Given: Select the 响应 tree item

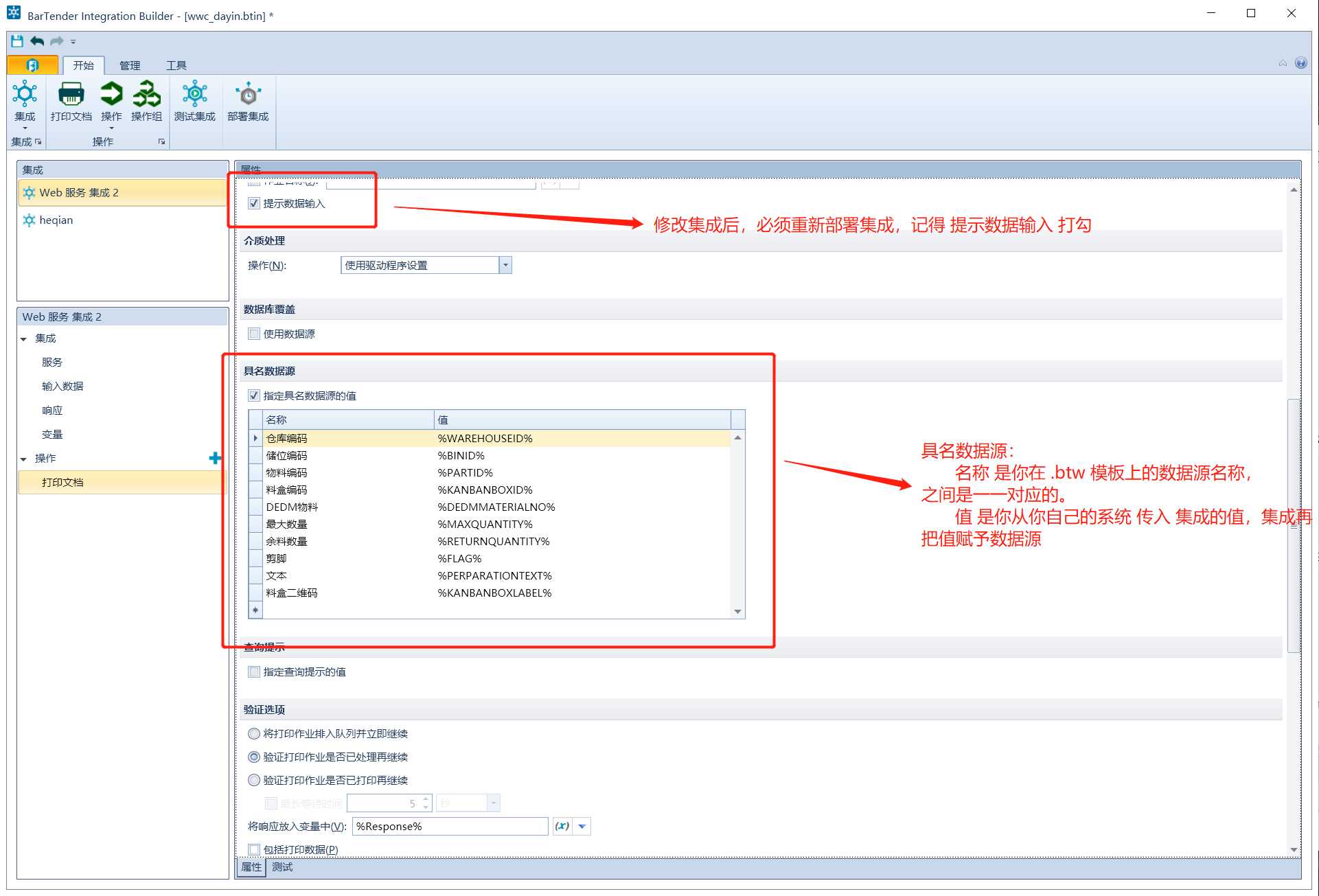Looking at the screenshot, I should pos(52,410).
